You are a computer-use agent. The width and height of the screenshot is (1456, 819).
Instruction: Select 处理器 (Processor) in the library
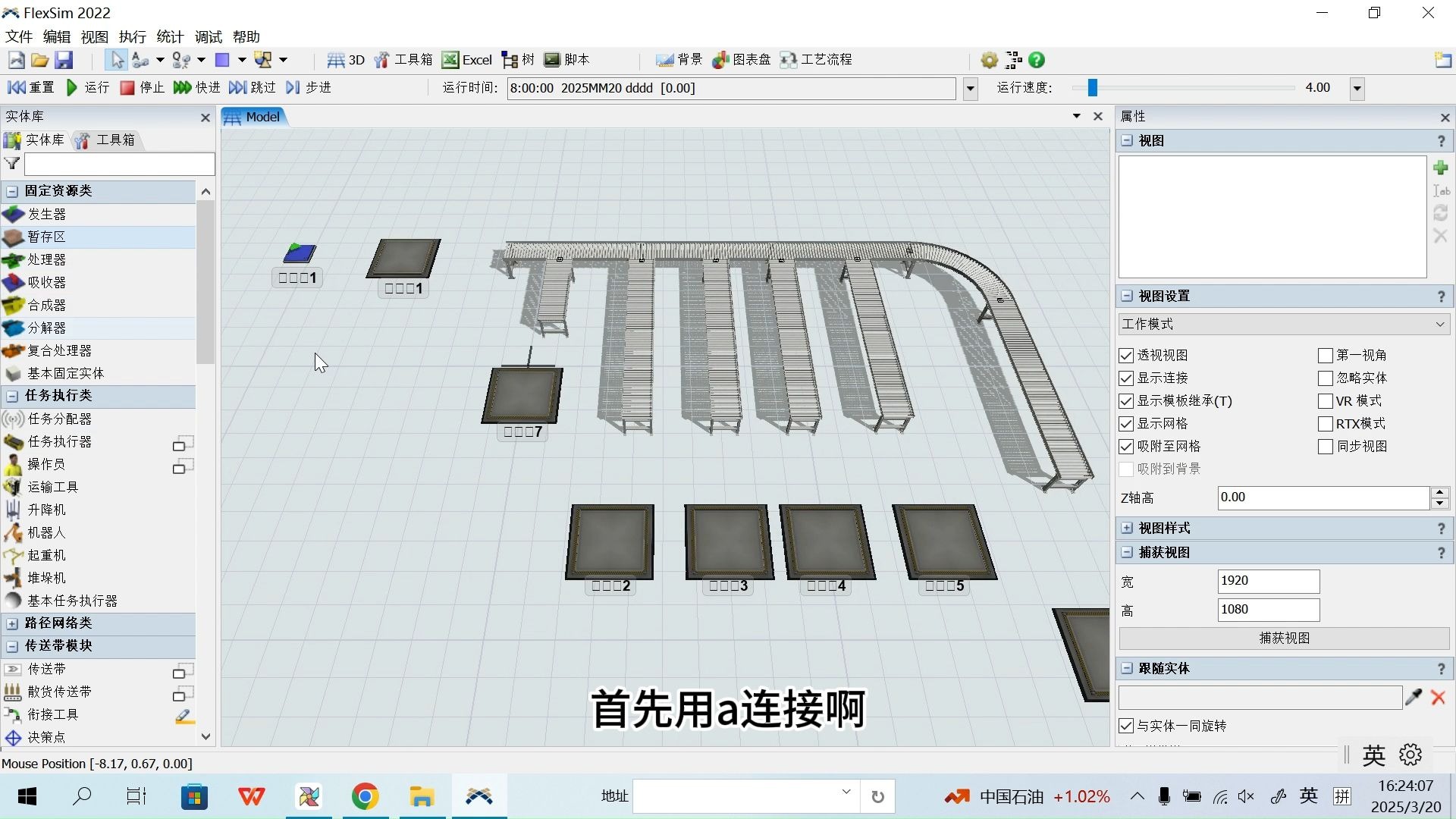point(47,259)
